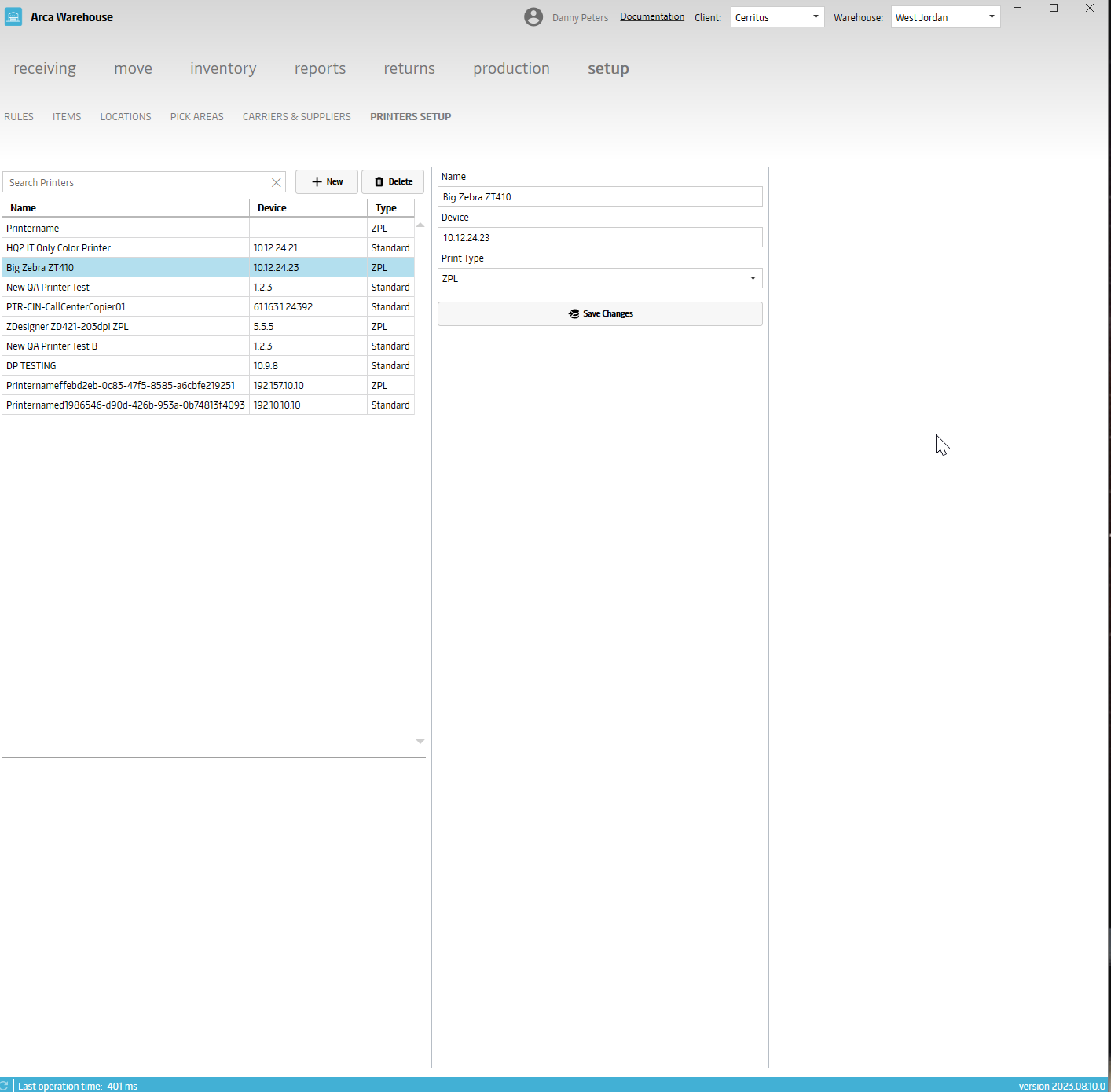Select the ZDesigner ZD421-203dpi ZPL printer row

point(126,326)
